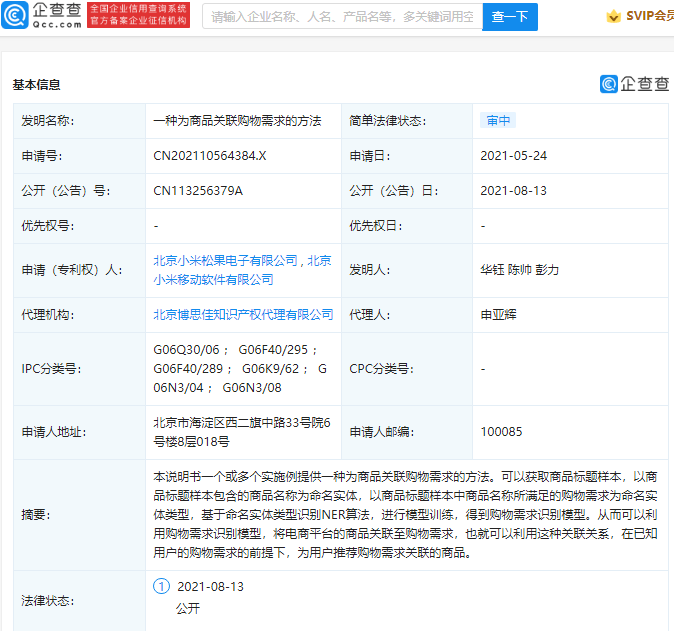
Task: Click the IPC code G06Q30/06
Action: (186, 350)
